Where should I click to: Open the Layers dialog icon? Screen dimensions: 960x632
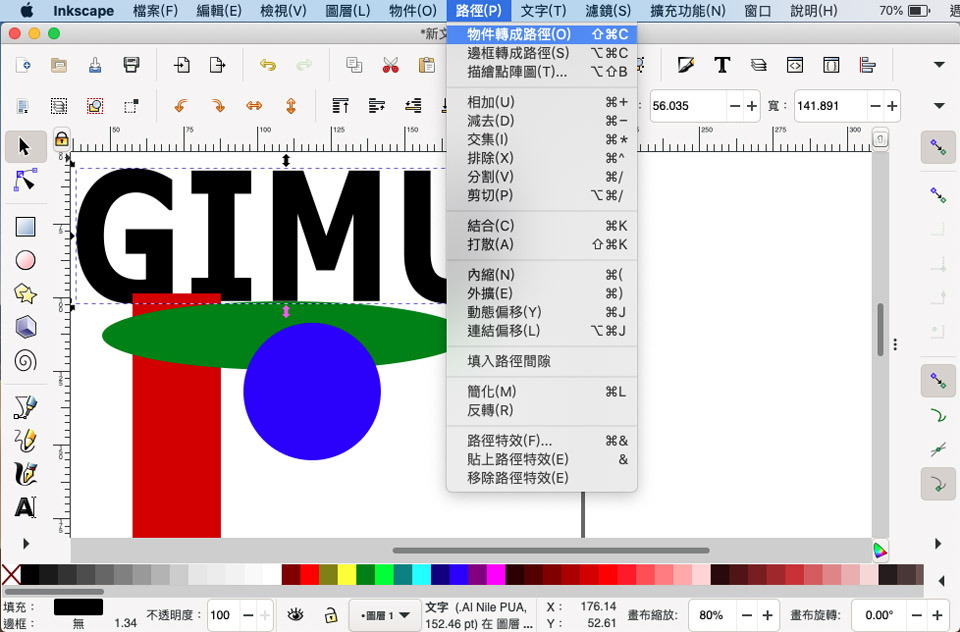click(x=759, y=65)
